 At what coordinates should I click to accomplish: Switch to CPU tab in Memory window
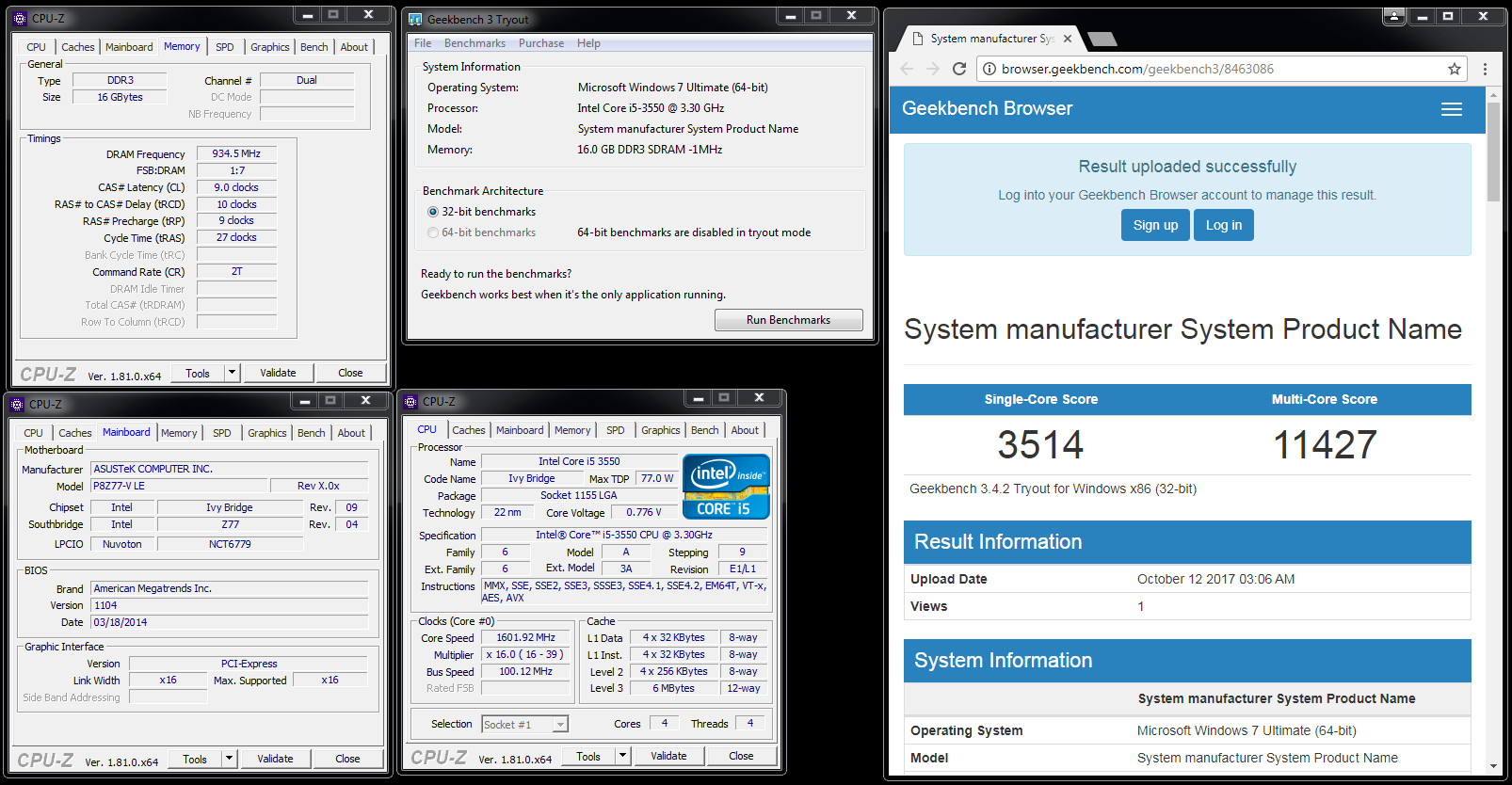tap(36, 47)
